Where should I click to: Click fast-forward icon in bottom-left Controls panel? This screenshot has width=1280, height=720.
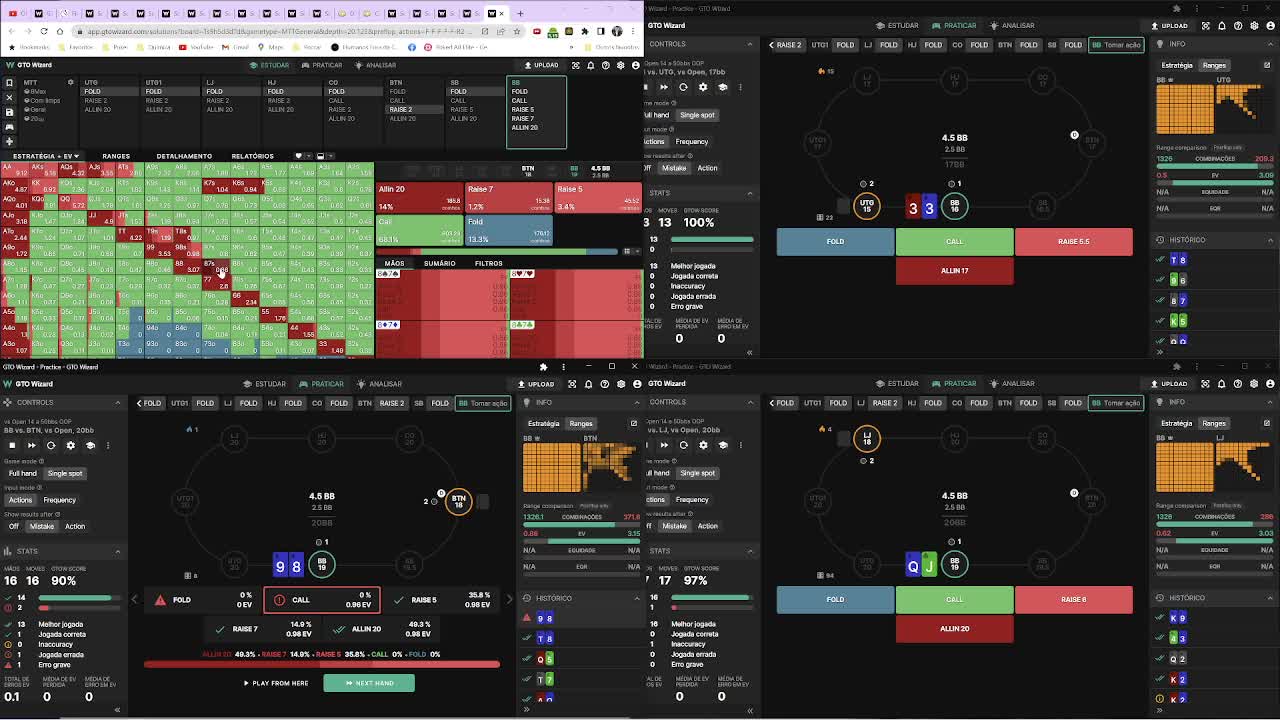[31, 445]
